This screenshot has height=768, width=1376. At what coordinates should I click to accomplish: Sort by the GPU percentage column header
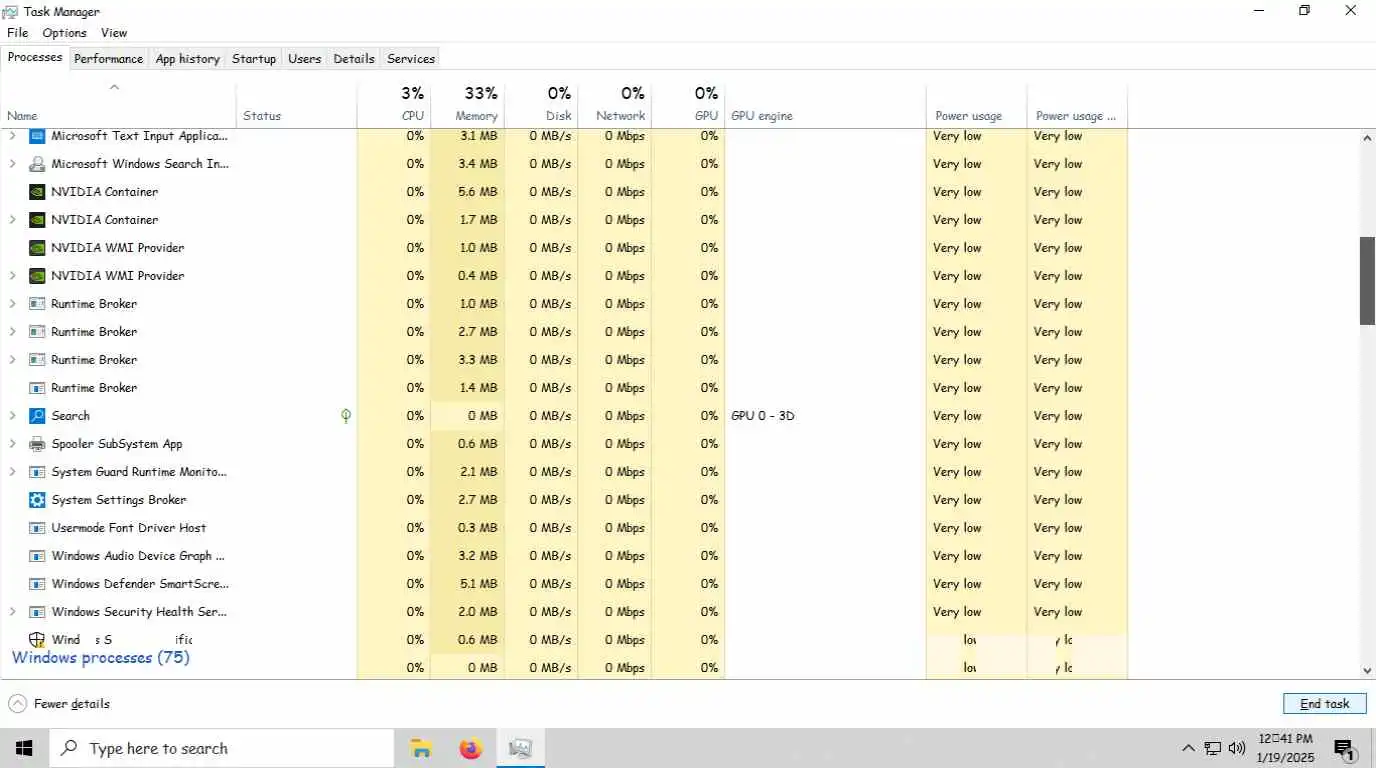pos(688,104)
